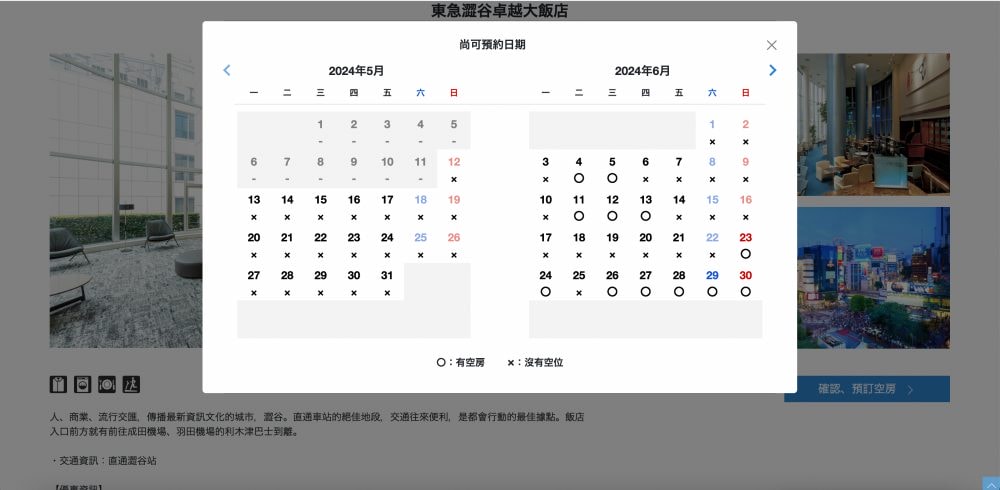Click May 19 in the calendar
The height and width of the screenshot is (490, 1000).
point(453,207)
